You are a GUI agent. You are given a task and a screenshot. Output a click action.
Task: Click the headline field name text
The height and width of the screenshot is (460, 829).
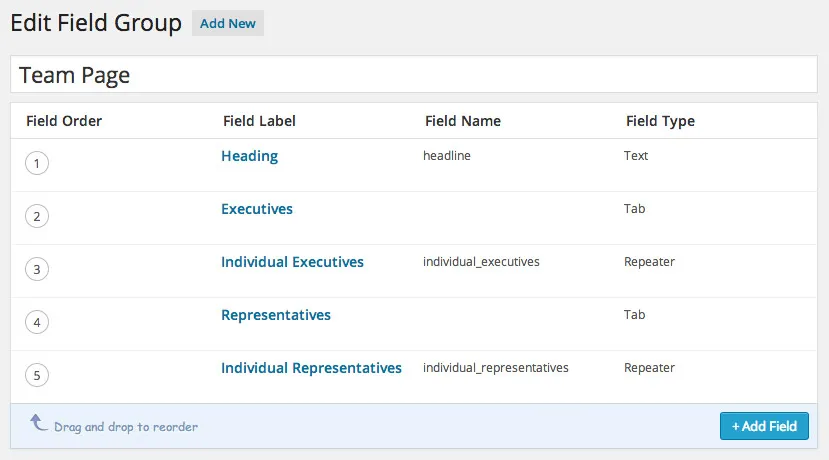tap(447, 156)
